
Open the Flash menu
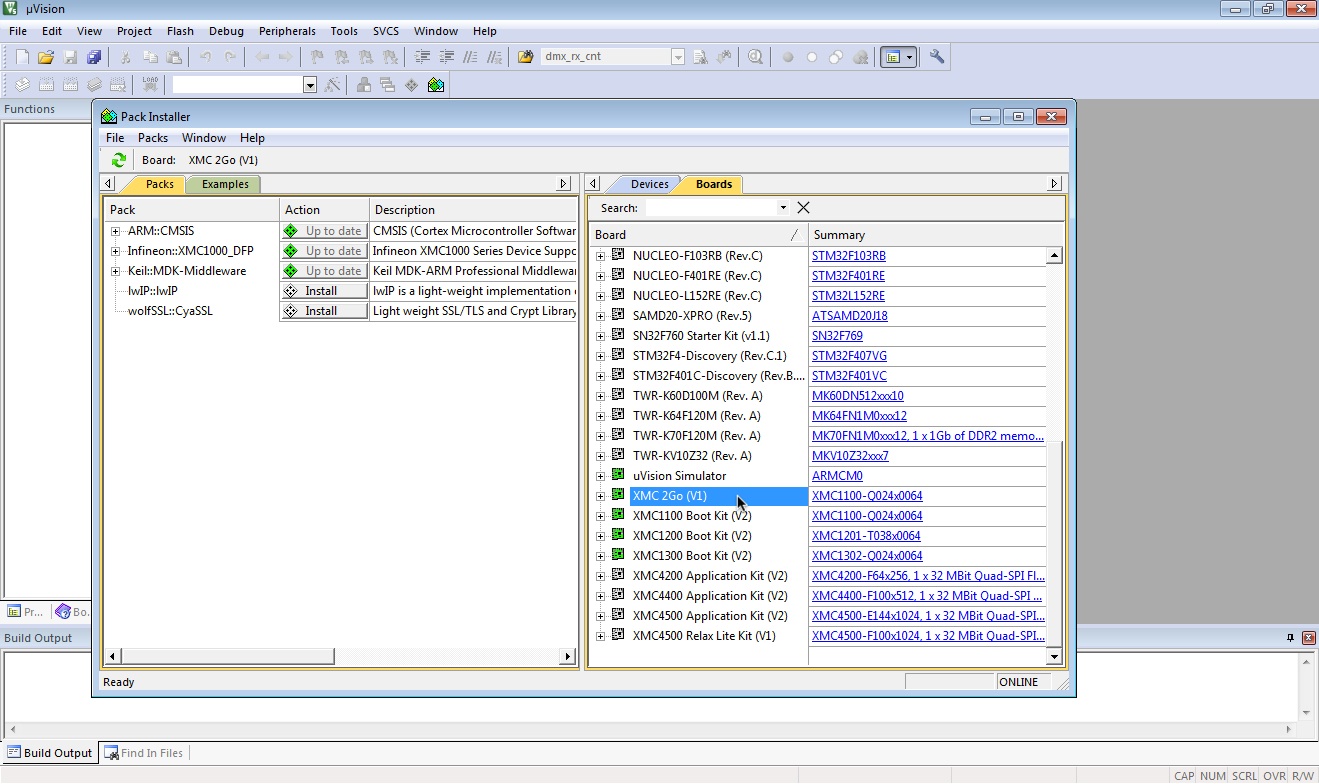181,31
